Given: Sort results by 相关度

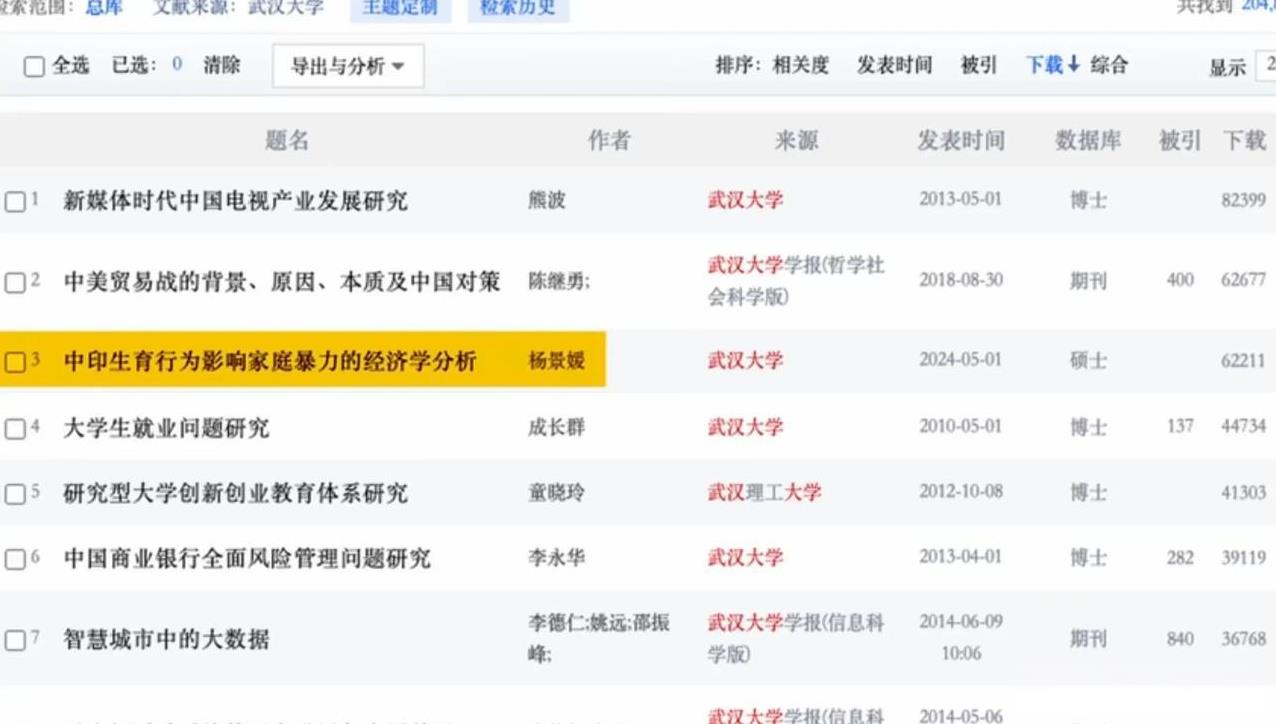Looking at the screenshot, I should coord(801,65).
